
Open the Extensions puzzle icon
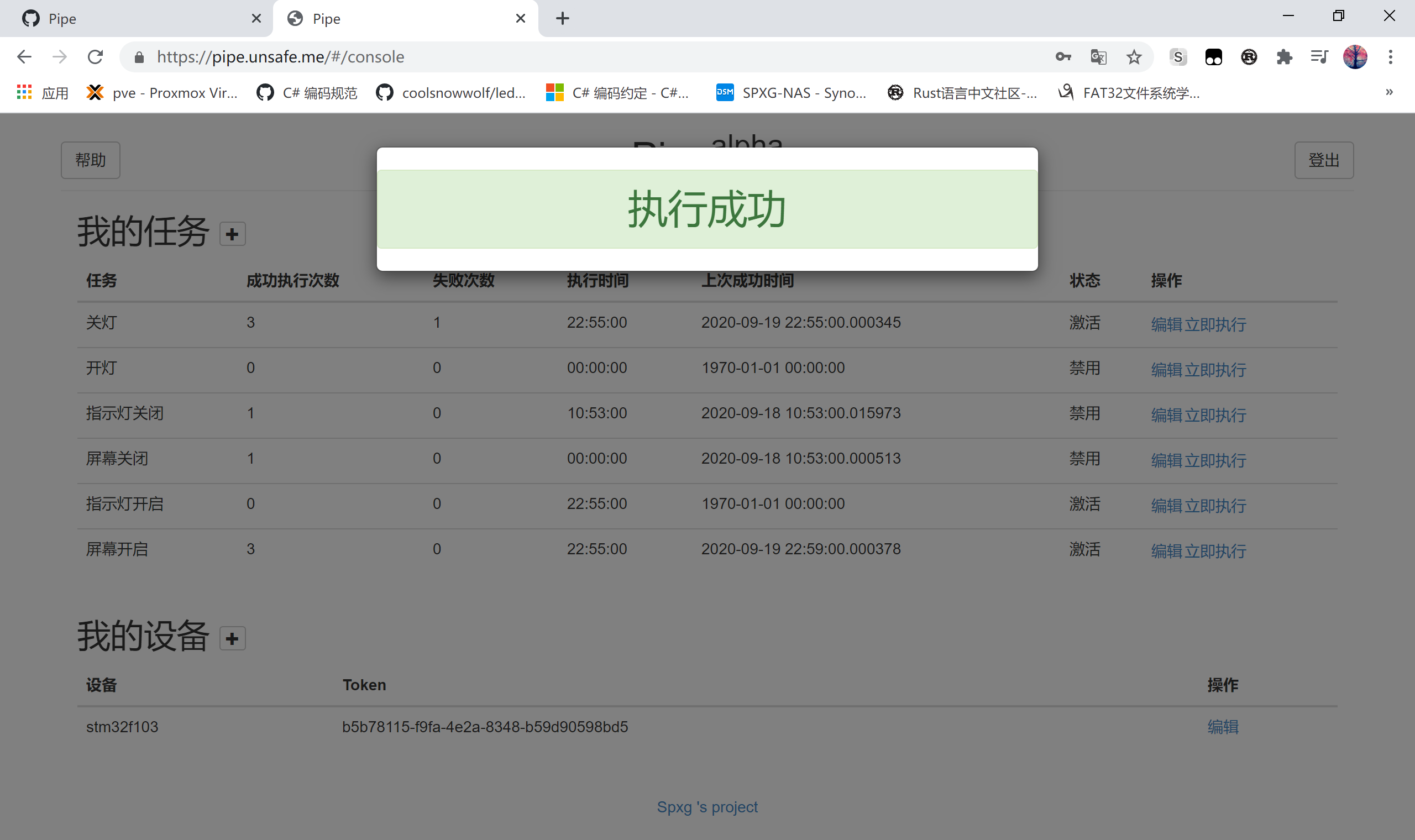coord(1284,56)
